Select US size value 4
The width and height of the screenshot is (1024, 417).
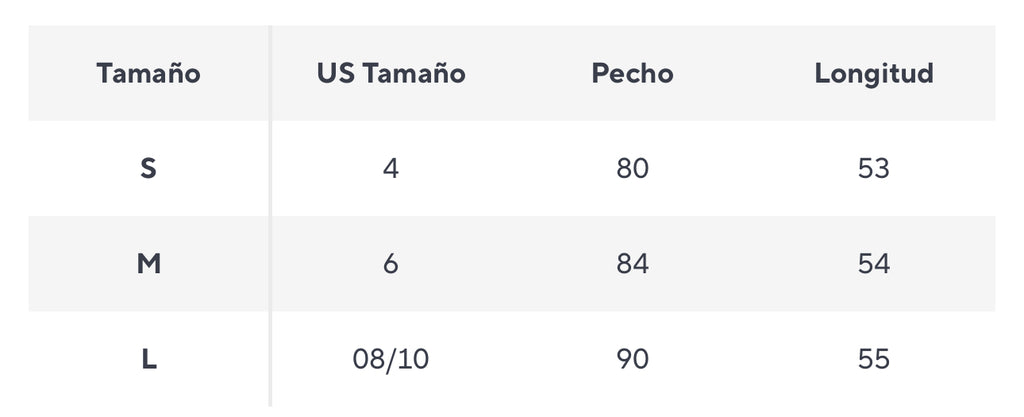coord(391,168)
